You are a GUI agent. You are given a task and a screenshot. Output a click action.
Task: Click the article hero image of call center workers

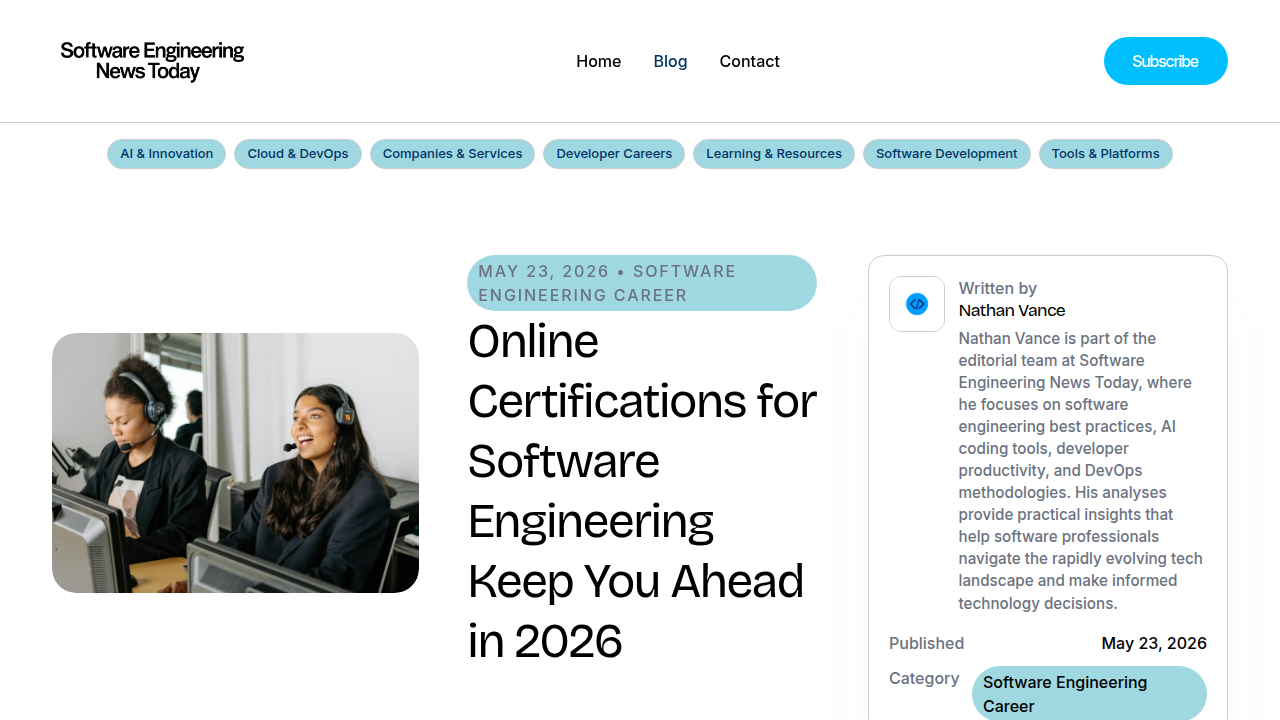coord(235,463)
